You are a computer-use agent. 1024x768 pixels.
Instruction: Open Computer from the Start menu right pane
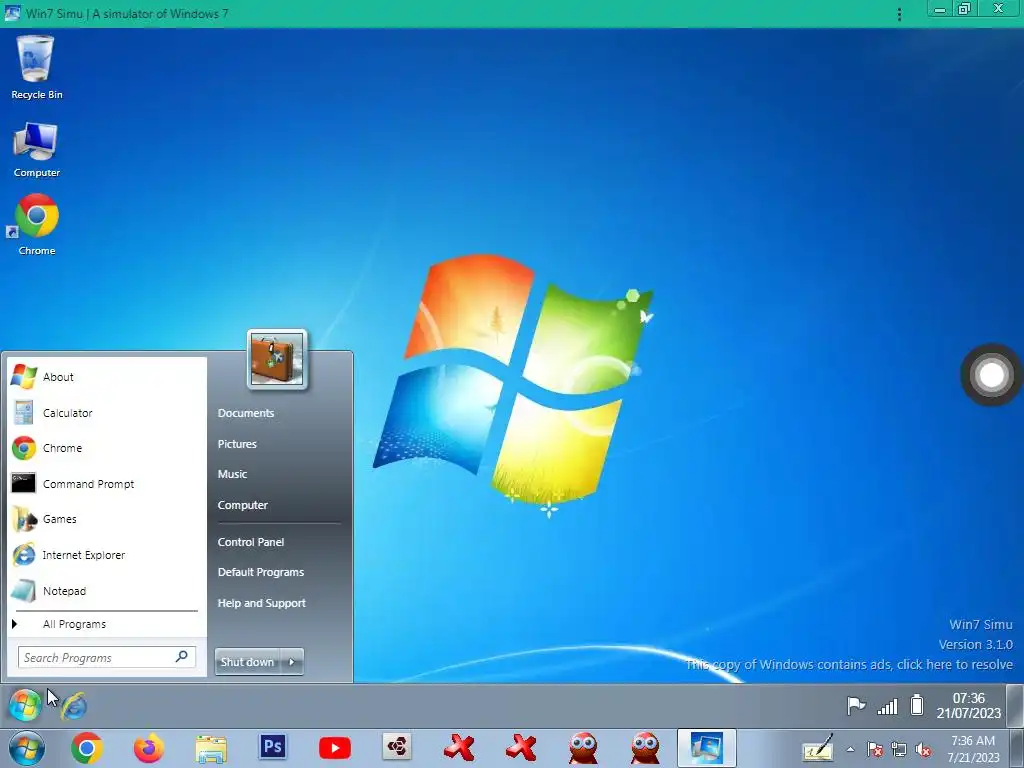[242, 505]
